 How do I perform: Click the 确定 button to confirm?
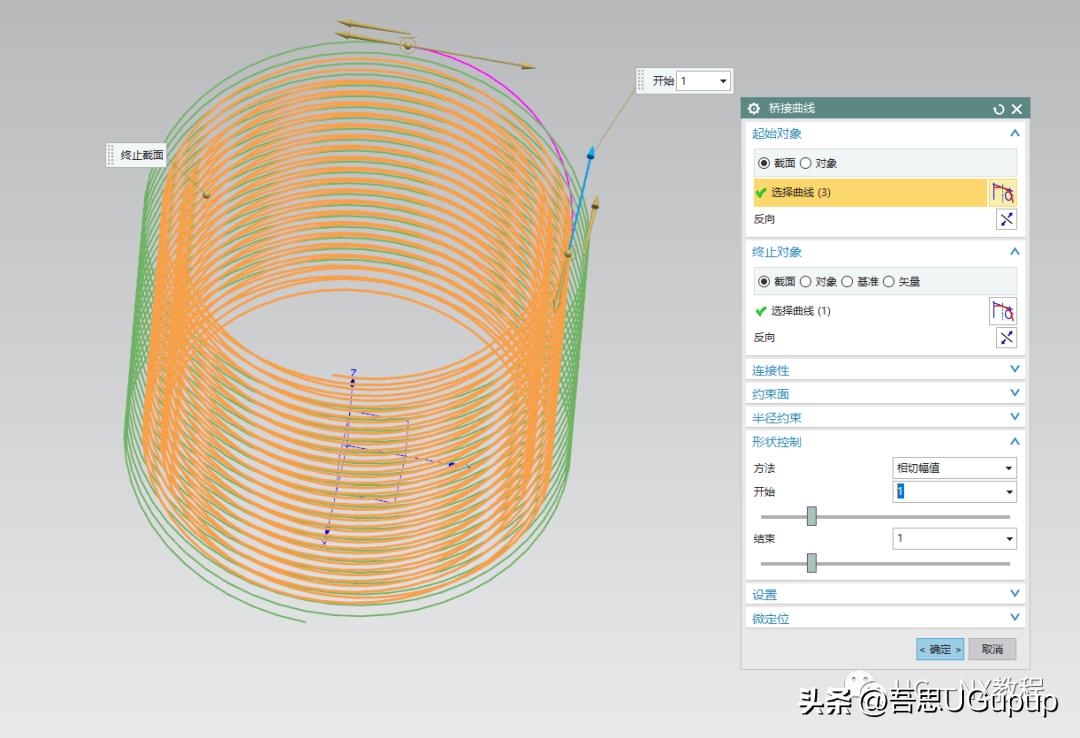(x=938, y=649)
